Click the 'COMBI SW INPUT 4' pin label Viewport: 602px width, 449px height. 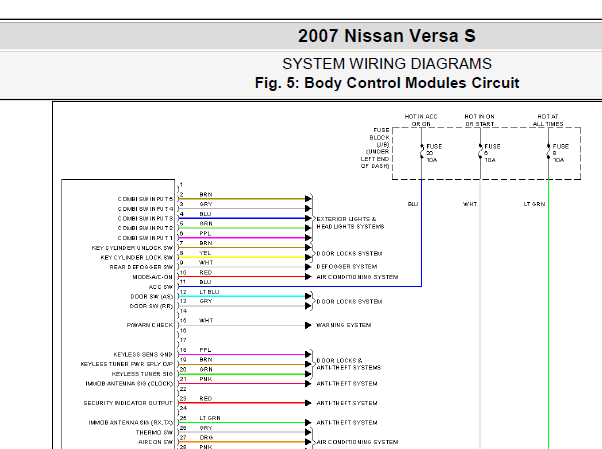[146, 209]
